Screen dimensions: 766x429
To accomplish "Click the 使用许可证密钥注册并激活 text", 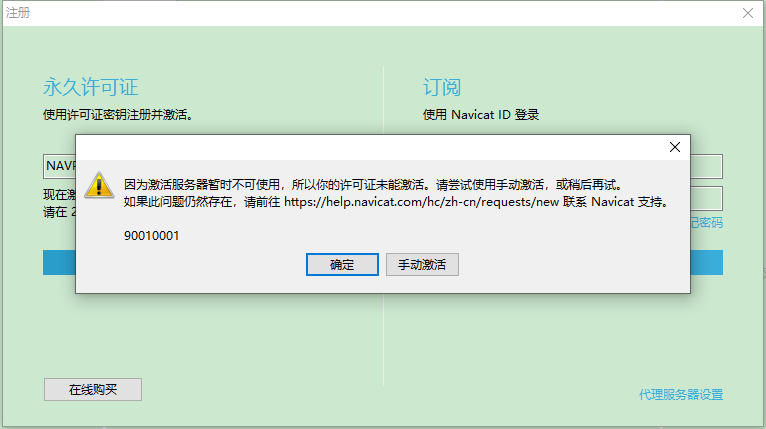I will pyautogui.click(x=118, y=115).
